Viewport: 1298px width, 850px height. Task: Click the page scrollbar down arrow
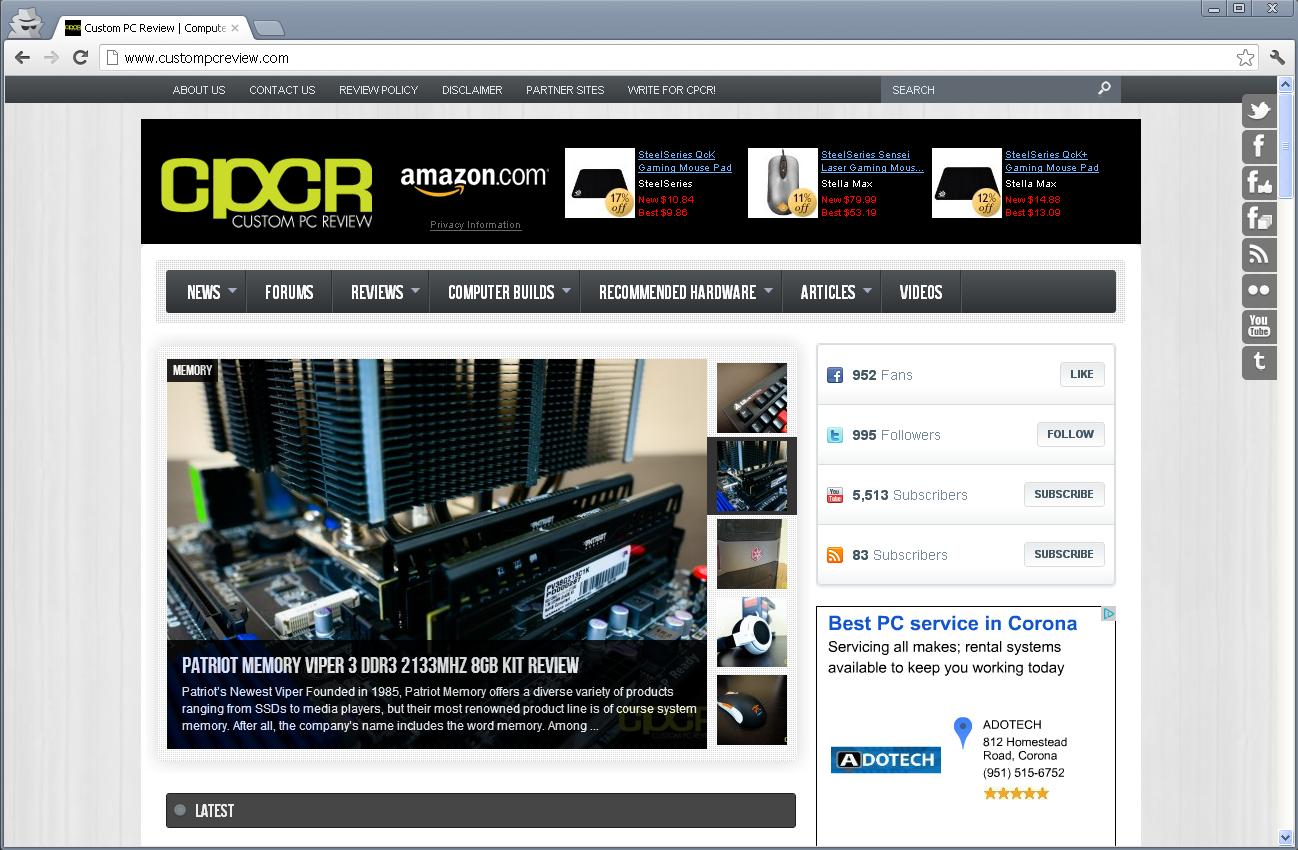(1285, 837)
